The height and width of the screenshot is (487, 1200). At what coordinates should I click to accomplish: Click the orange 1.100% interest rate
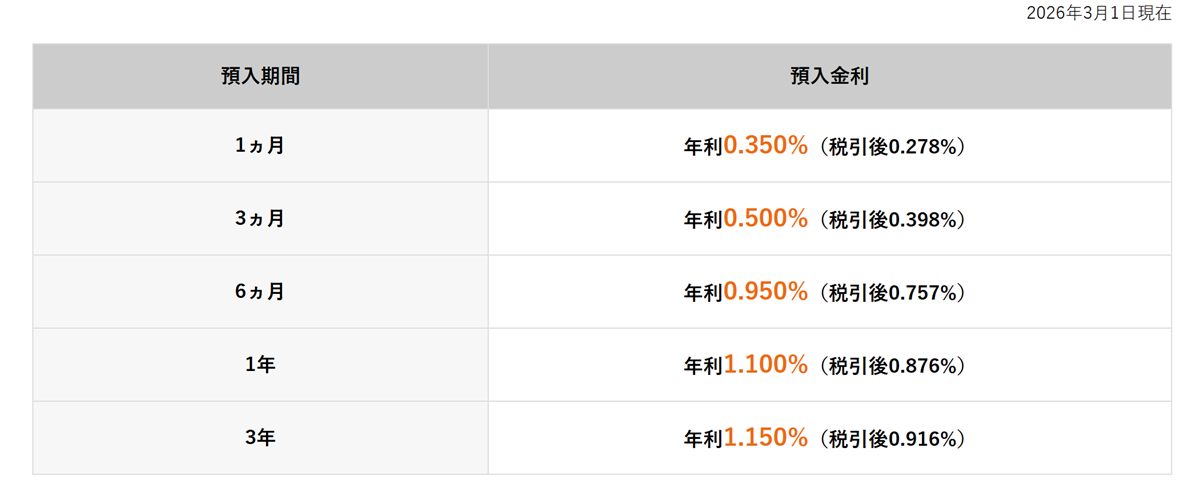pos(765,365)
